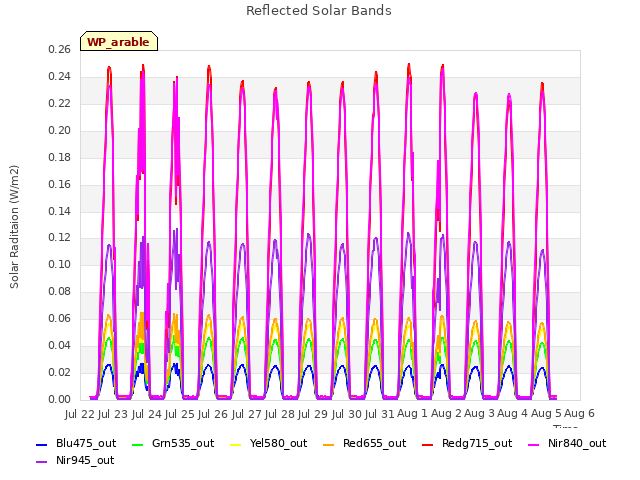This screenshot has height=480, width=640.
Task: Click the Aug 6 x-axis date label
Action: click(579, 413)
